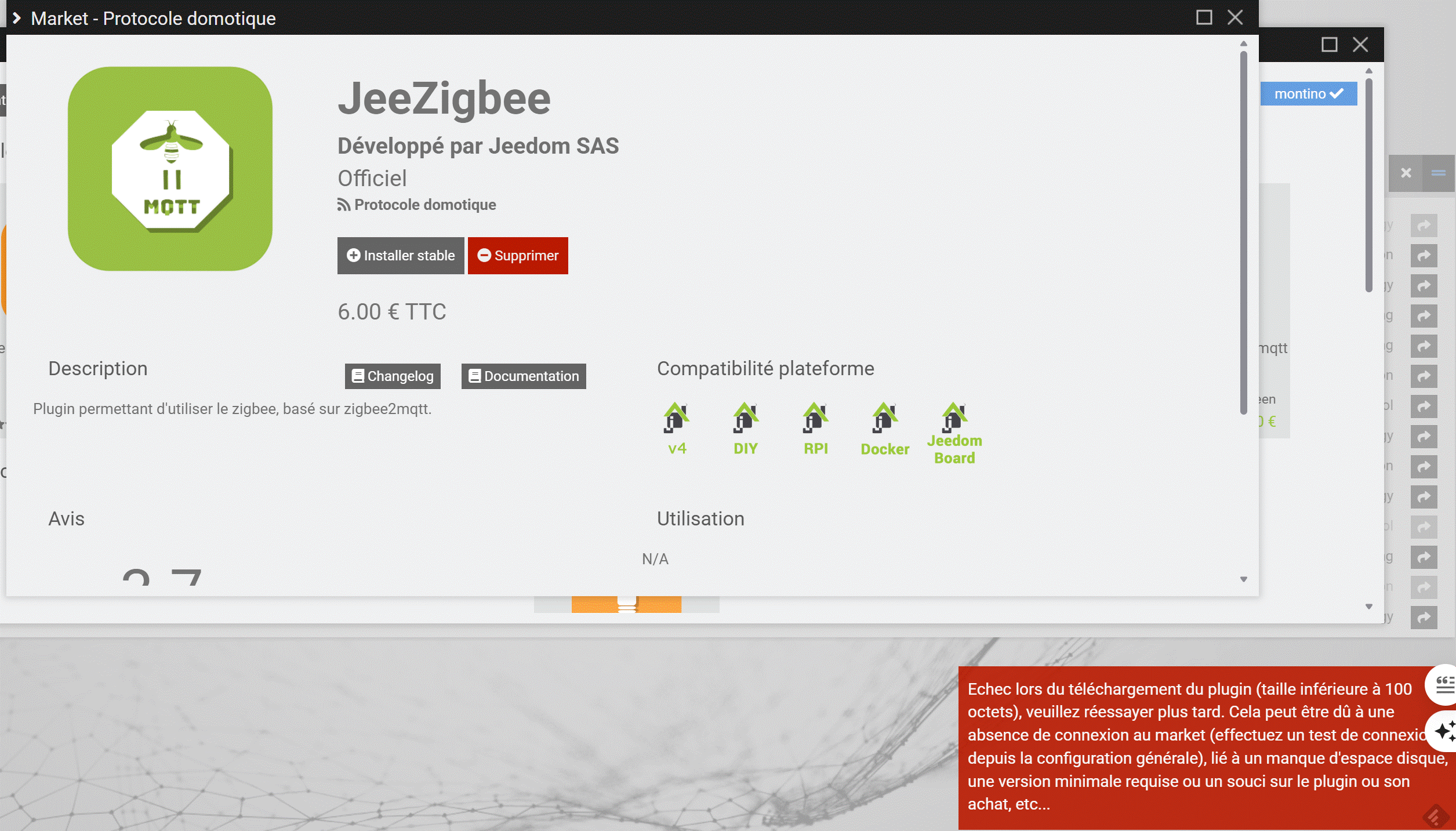Screen dimensions: 1456x831
Task: Toggle the montino filter in background window
Action: point(1308,94)
